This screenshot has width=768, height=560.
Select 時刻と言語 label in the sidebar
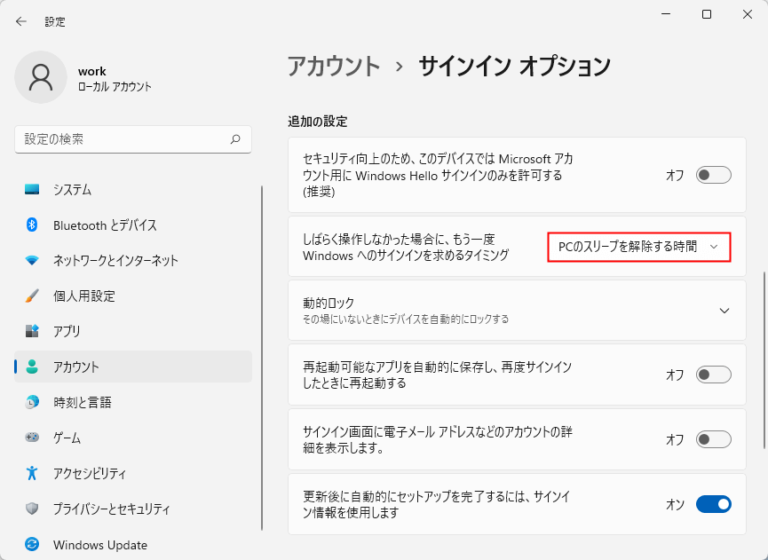pos(82,402)
